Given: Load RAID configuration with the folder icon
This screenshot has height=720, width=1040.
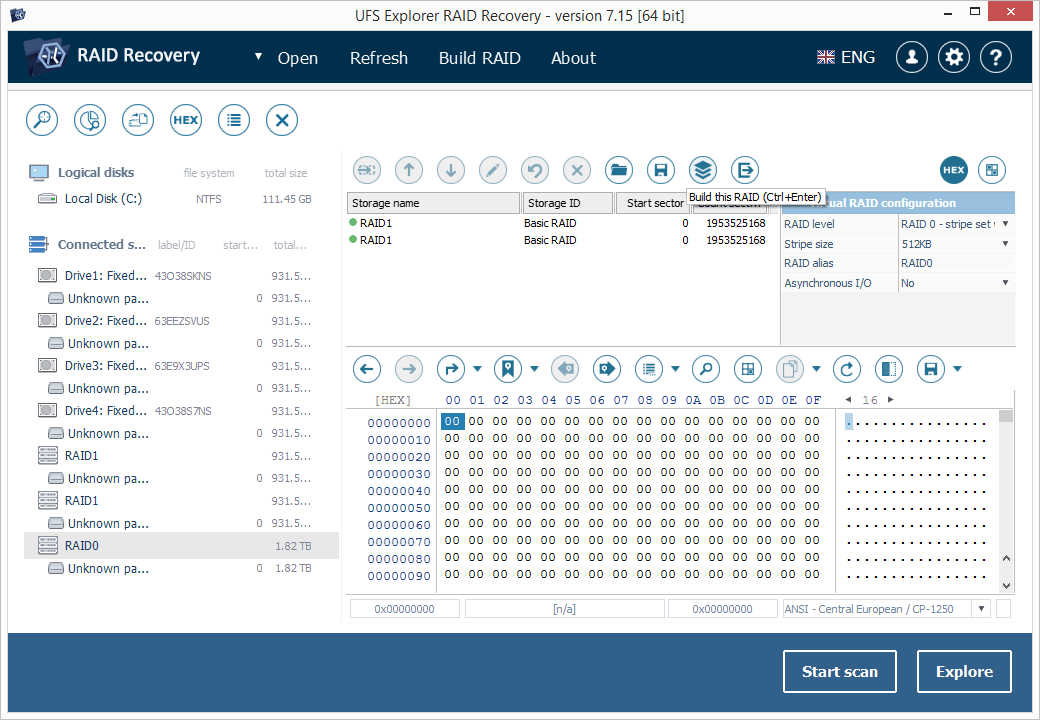Looking at the screenshot, I should coord(619,170).
